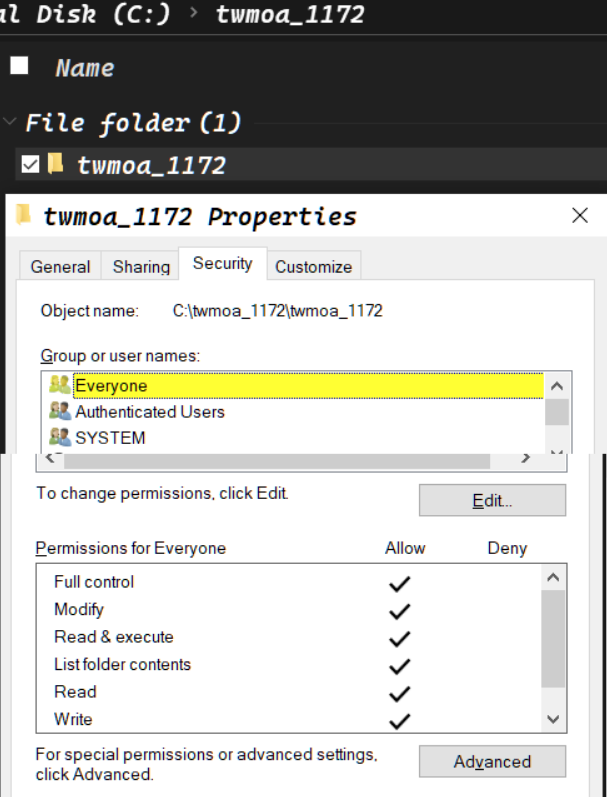Click up arrow of permissions list scrollbar
The height and width of the screenshot is (797, 607).
click(553, 577)
